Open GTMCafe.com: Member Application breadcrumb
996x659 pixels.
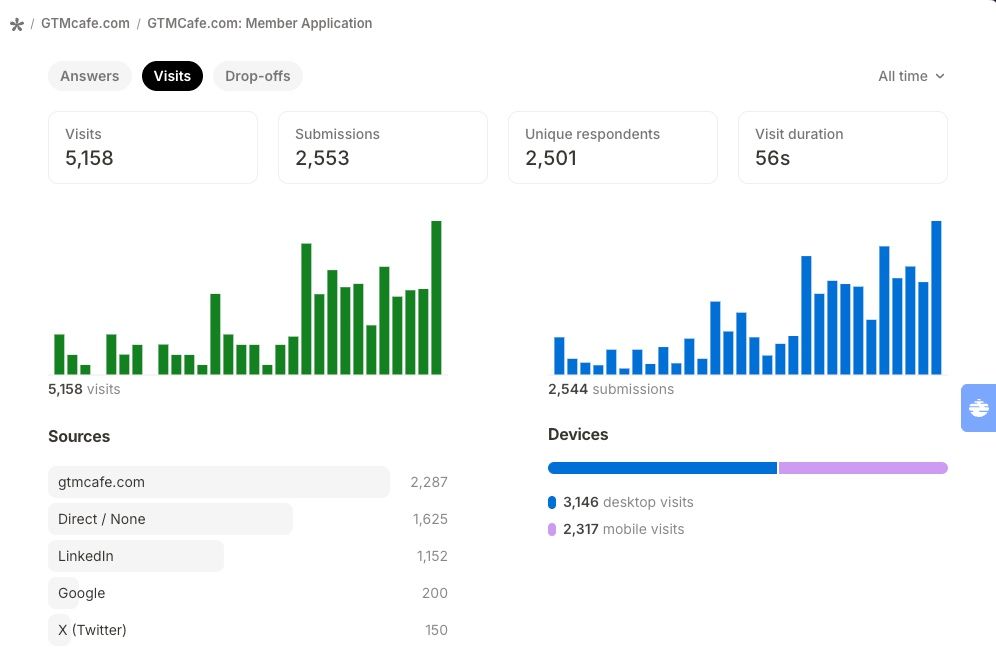coord(260,24)
